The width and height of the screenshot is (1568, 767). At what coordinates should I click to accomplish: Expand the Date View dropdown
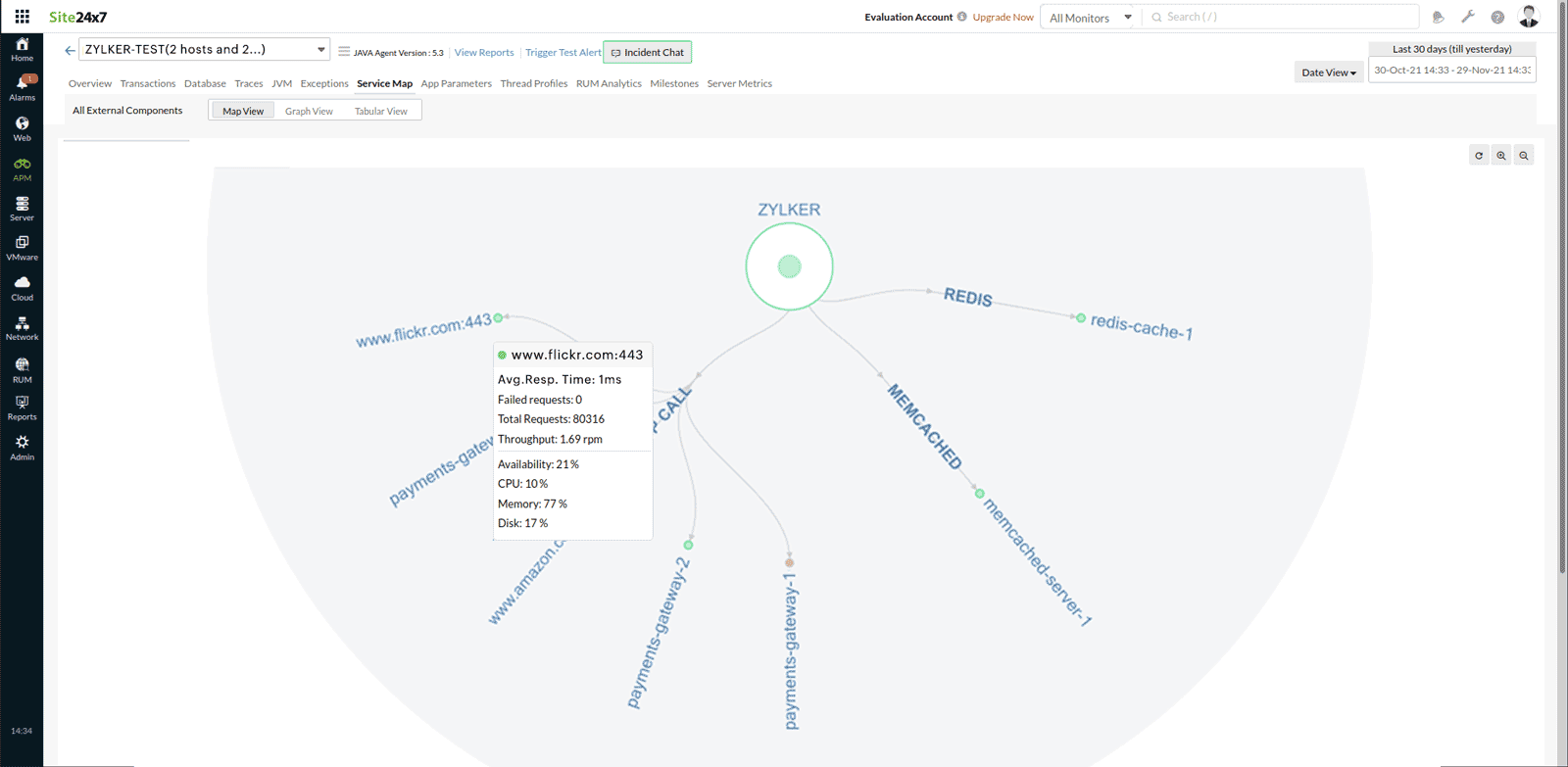[x=1329, y=72]
